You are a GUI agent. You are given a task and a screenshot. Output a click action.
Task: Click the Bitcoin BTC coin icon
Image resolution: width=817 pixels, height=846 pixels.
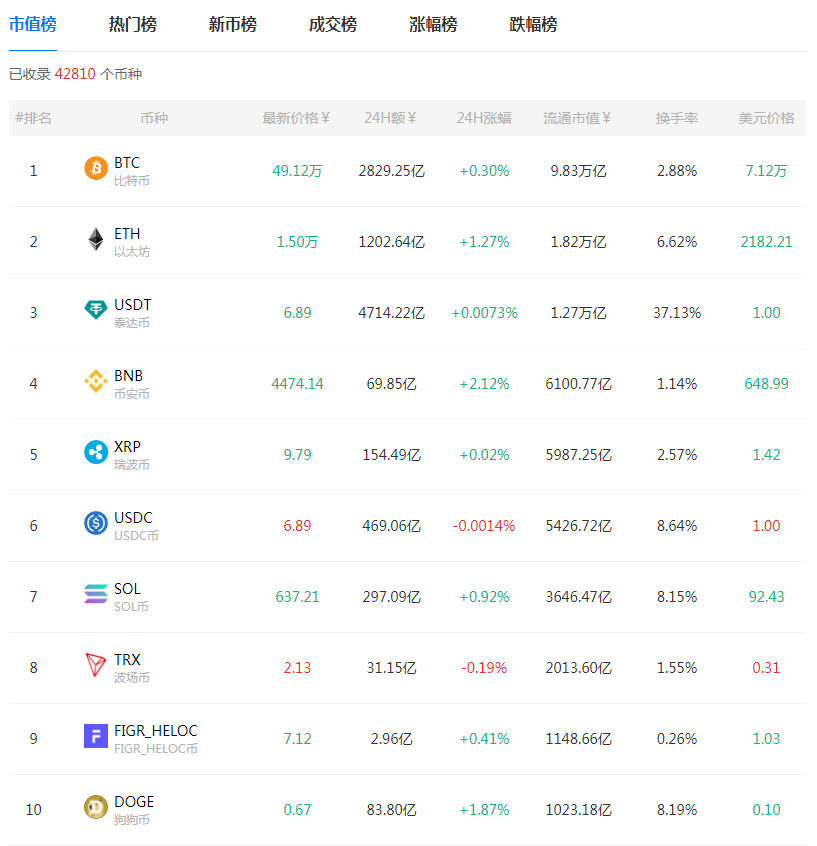96,169
